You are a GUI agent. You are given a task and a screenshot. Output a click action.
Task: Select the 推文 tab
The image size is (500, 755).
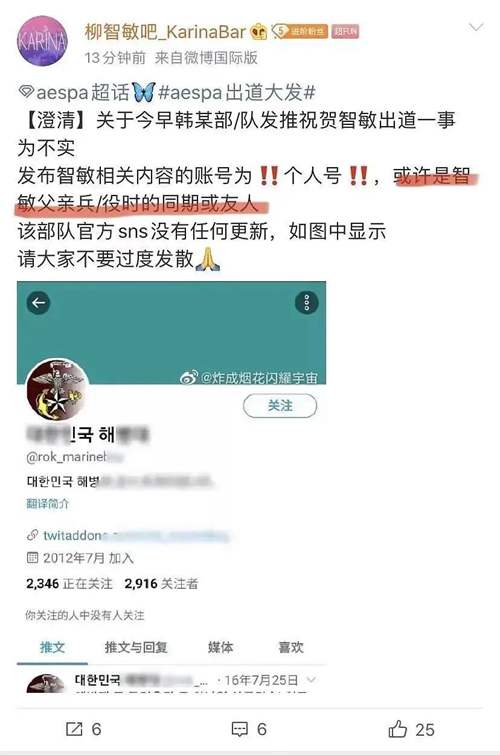tap(52, 647)
